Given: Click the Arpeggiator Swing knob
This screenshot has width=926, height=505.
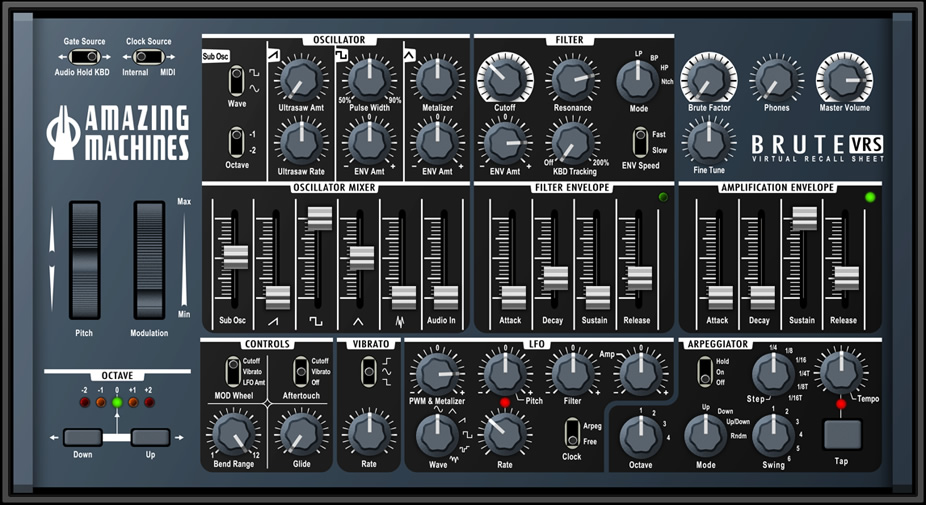Looking at the screenshot, I should [x=773, y=435].
